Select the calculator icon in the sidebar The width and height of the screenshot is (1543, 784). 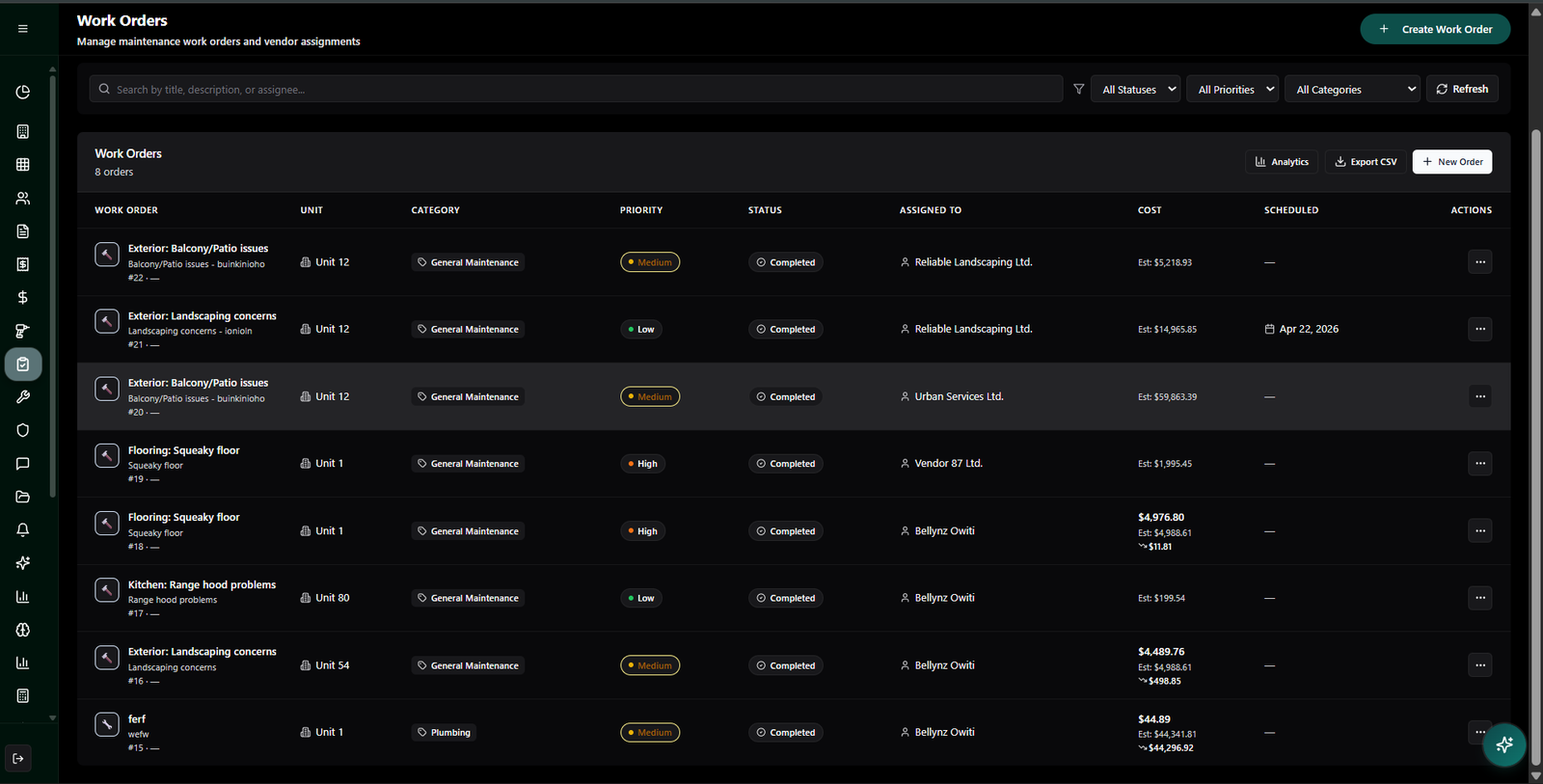(x=23, y=695)
